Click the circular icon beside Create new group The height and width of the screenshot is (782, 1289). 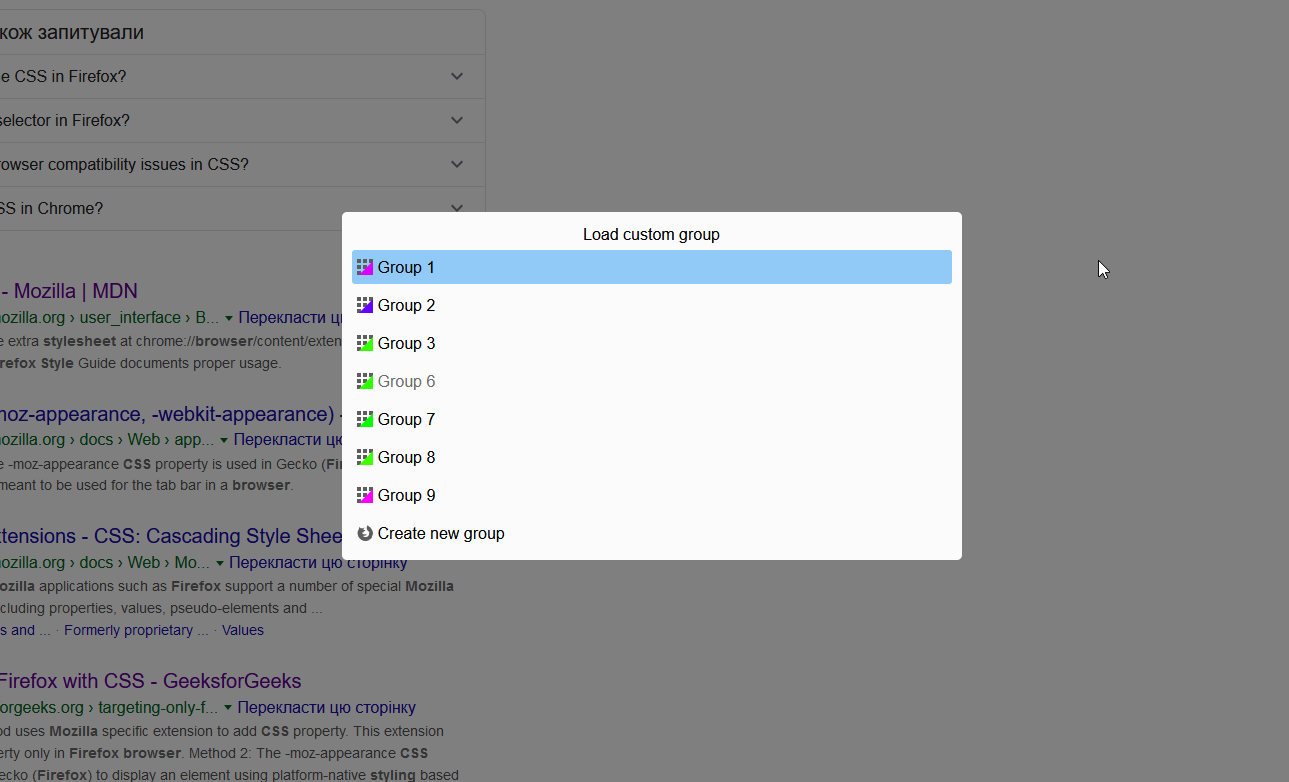coord(364,533)
